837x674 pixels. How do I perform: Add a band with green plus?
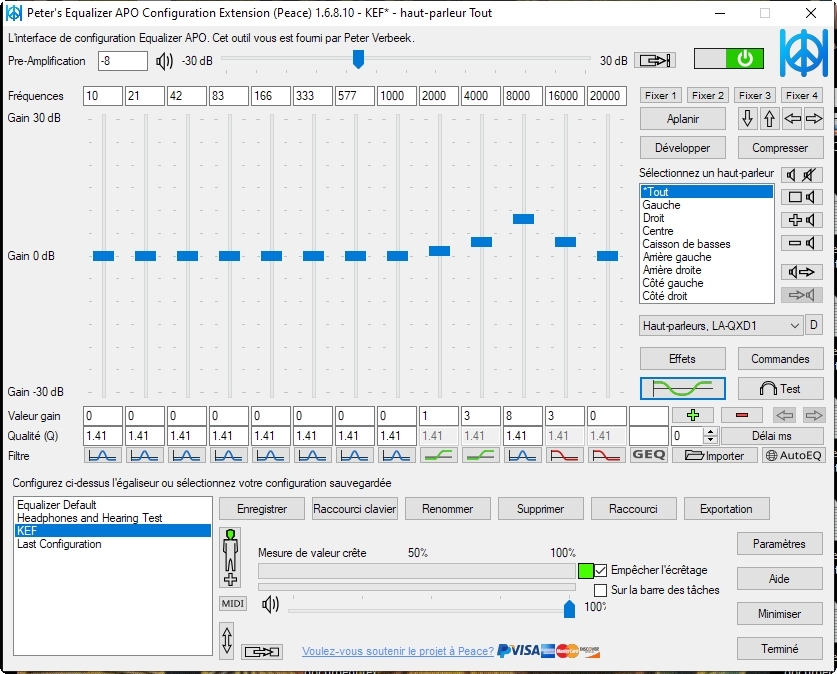tap(693, 415)
